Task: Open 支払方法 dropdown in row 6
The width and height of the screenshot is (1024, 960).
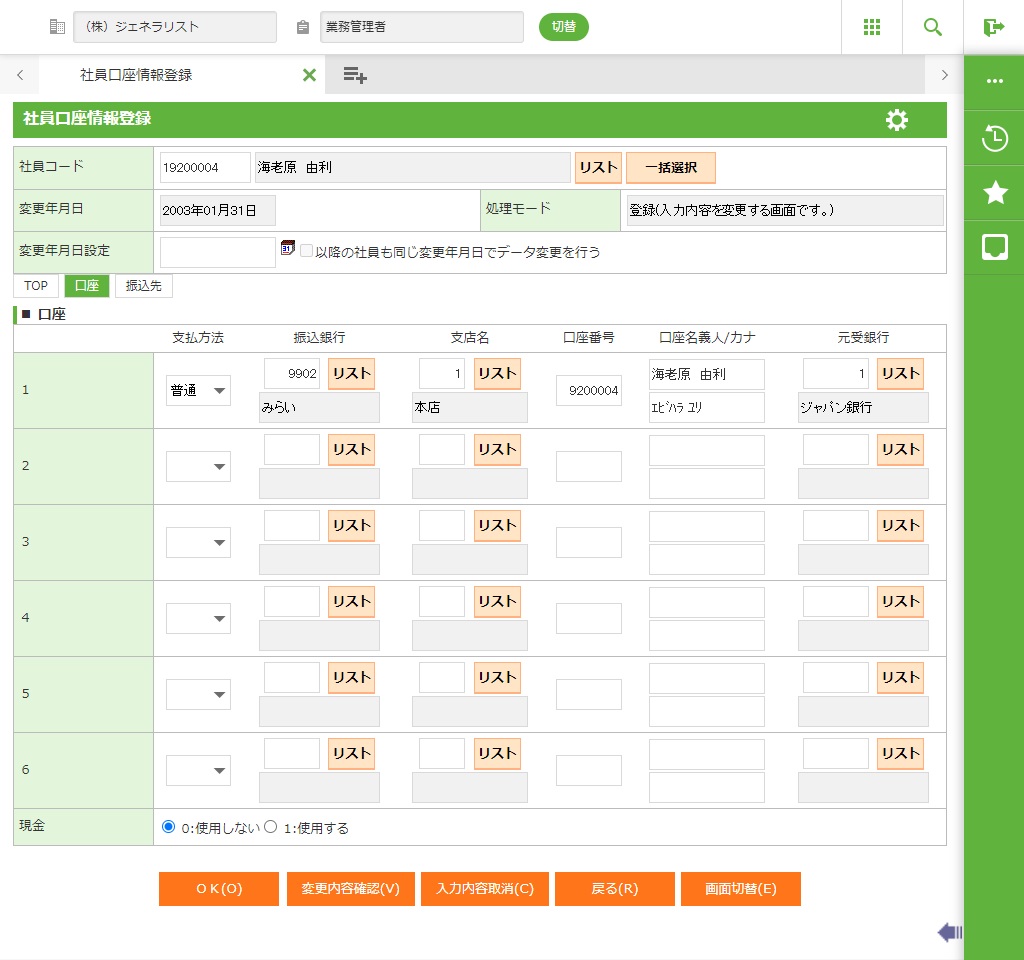Action: click(x=198, y=770)
